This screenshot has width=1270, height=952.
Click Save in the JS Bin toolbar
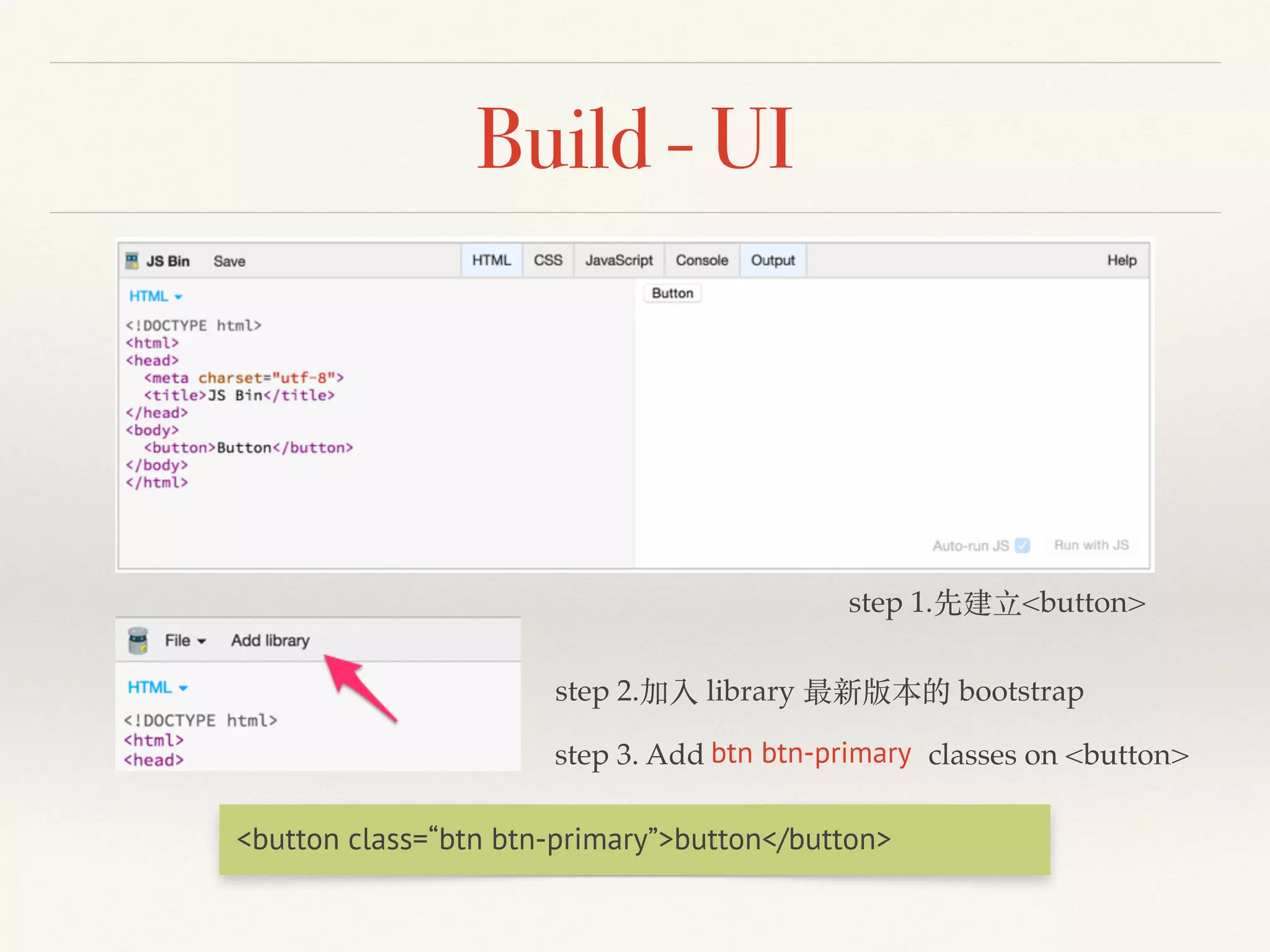229,261
